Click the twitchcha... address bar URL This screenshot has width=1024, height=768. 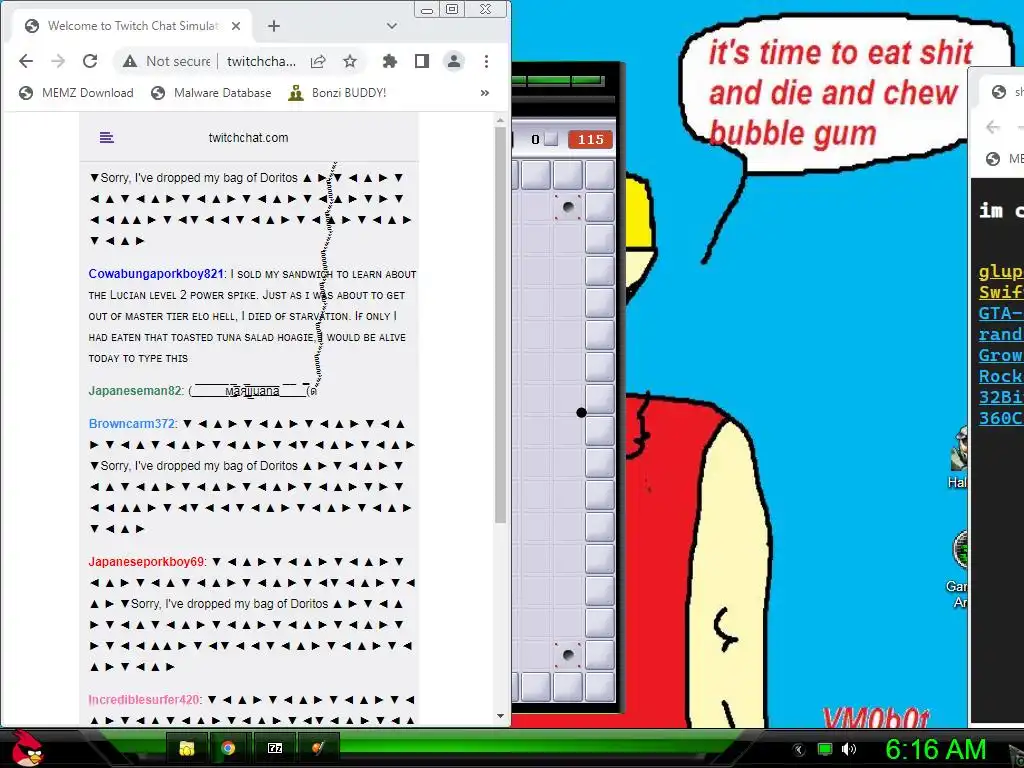[x=261, y=61]
